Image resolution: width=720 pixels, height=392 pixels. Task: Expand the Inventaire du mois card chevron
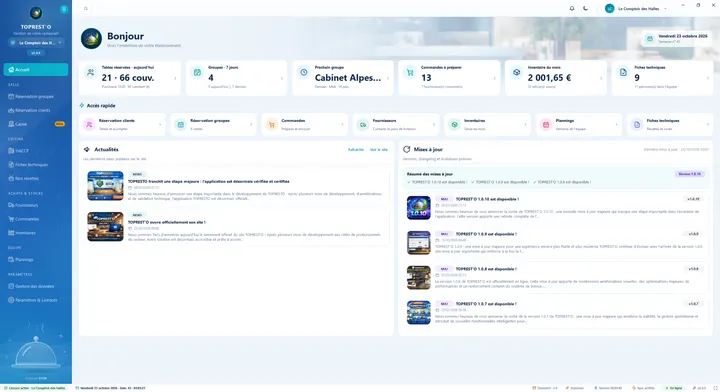pos(601,78)
